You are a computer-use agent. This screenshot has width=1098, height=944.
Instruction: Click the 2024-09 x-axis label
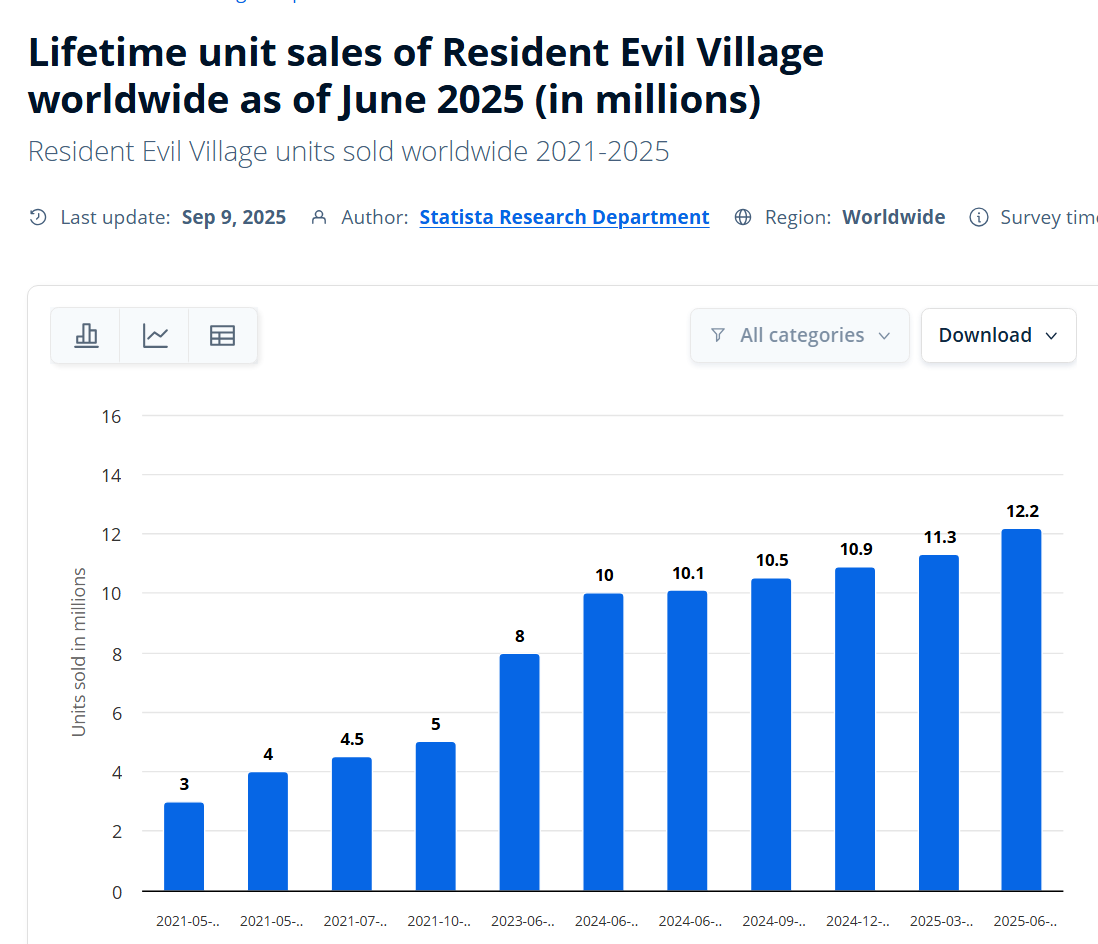tap(774, 921)
